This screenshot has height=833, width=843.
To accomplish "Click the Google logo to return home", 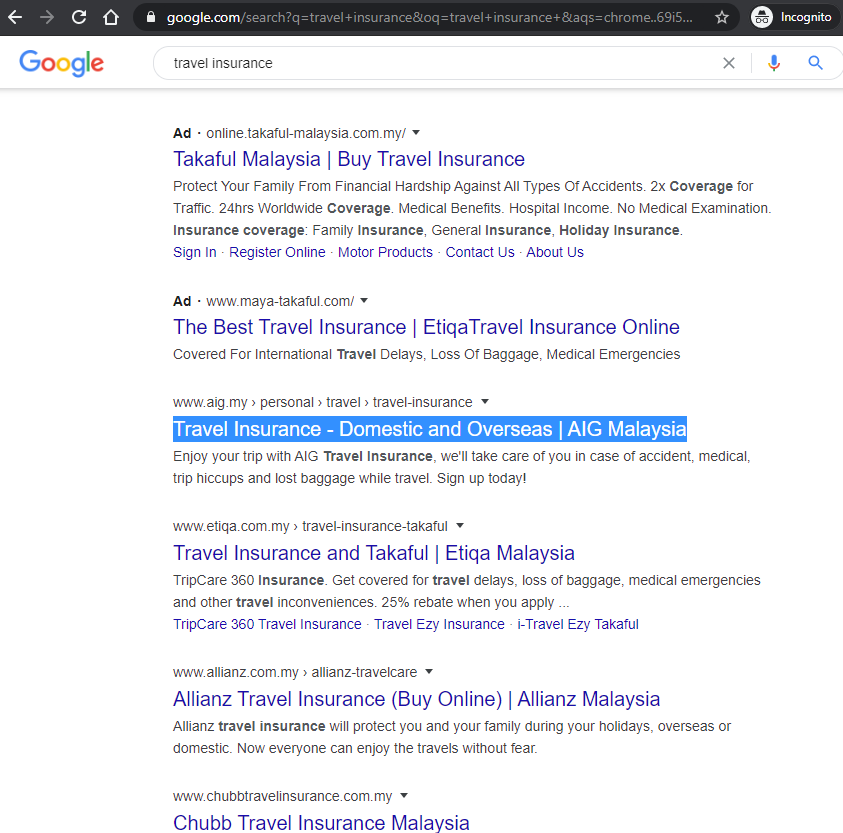I will click(x=61, y=62).
